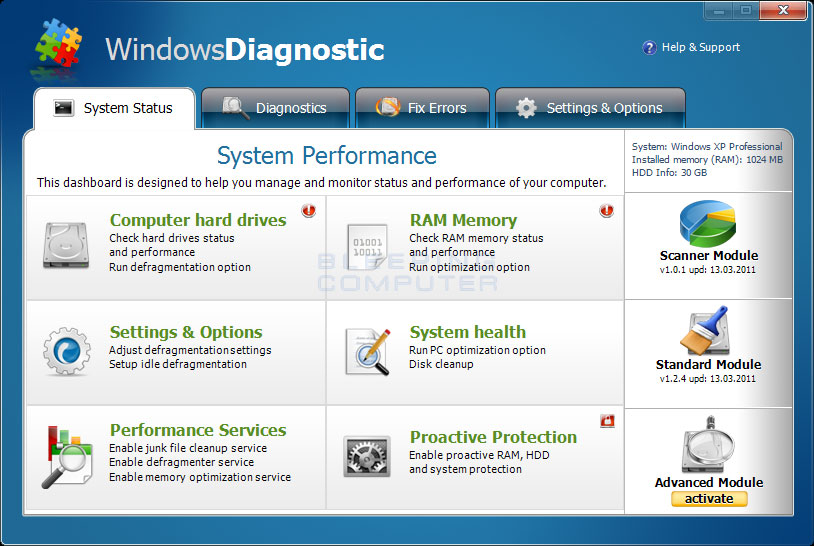The height and width of the screenshot is (546, 814).
Task: Click red alert icon beside RAM Memory
Action: point(606,210)
